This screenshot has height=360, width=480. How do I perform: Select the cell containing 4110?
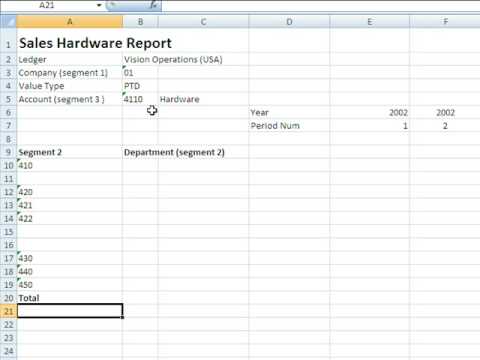(x=140, y=99)
